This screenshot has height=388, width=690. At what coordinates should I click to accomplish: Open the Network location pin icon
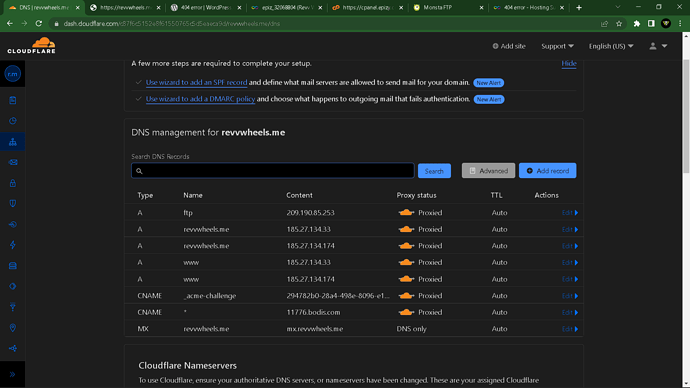point(13,328)
